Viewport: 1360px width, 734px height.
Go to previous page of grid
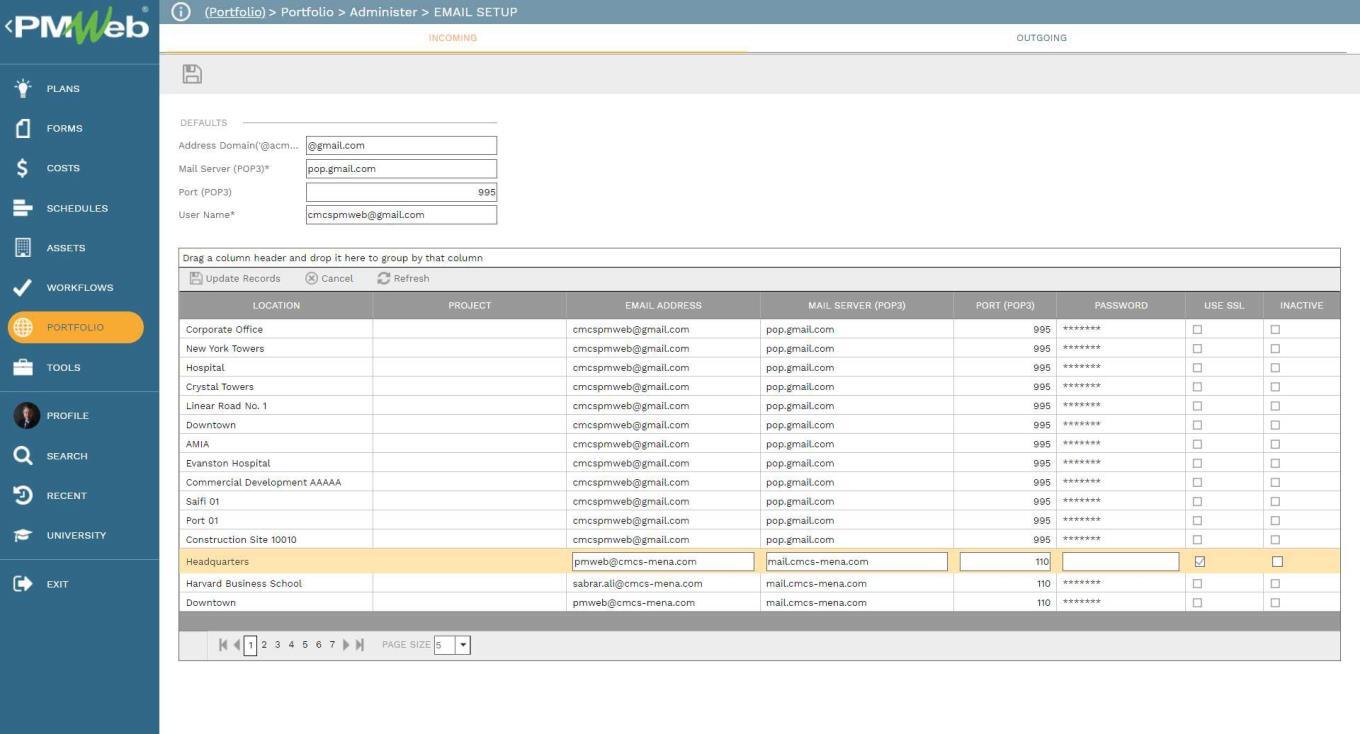[237, 645]
